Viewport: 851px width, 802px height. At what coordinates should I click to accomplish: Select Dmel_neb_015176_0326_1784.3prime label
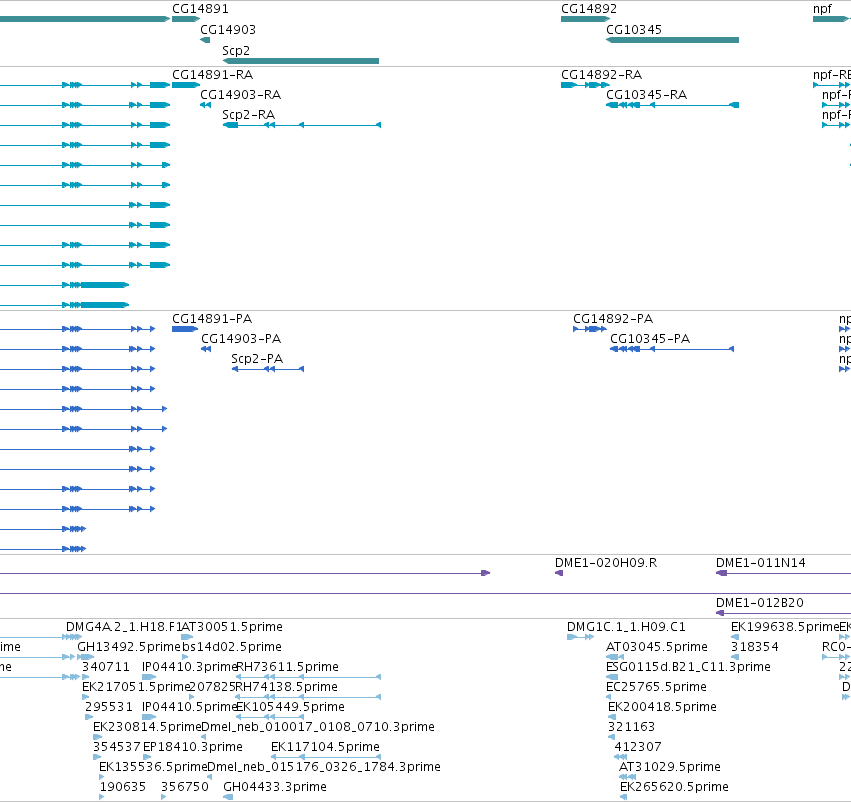pyautogui.click(x=323, y=767)
